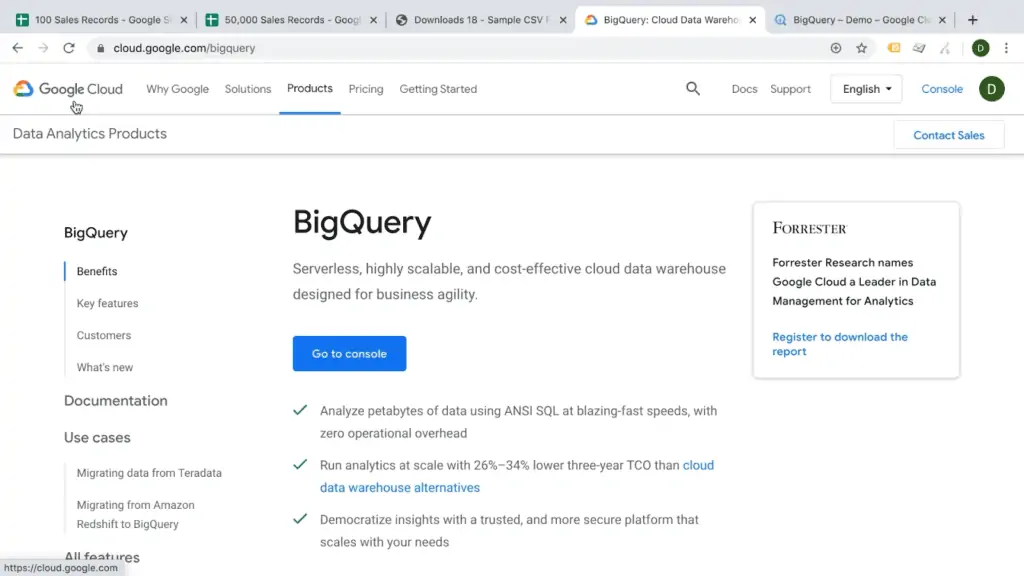This screenshot has width=1024, height=576.
Task: Click the orange extension icon in toolbar
Action: pyautogui.click(x=894, y=48)
